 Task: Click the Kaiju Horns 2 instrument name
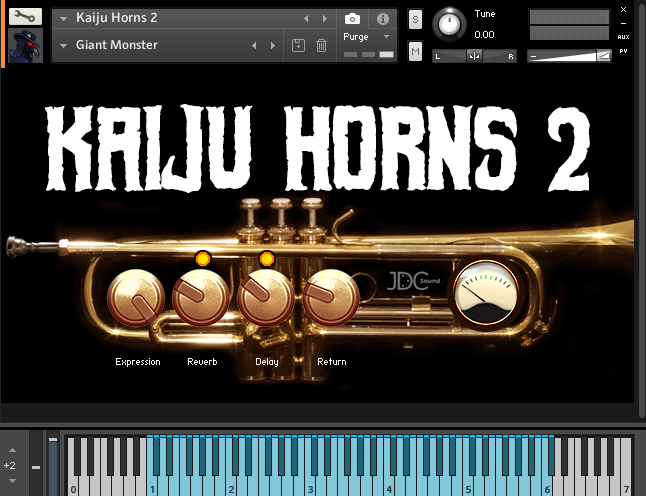[117, 18]
